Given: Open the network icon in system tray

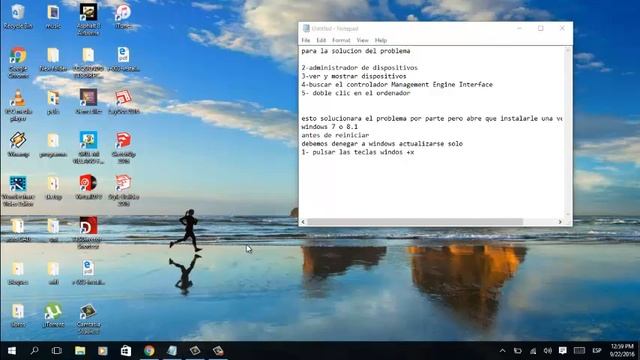Looking at the screenshot, I should pyautogui.click(x=533, y=351).
